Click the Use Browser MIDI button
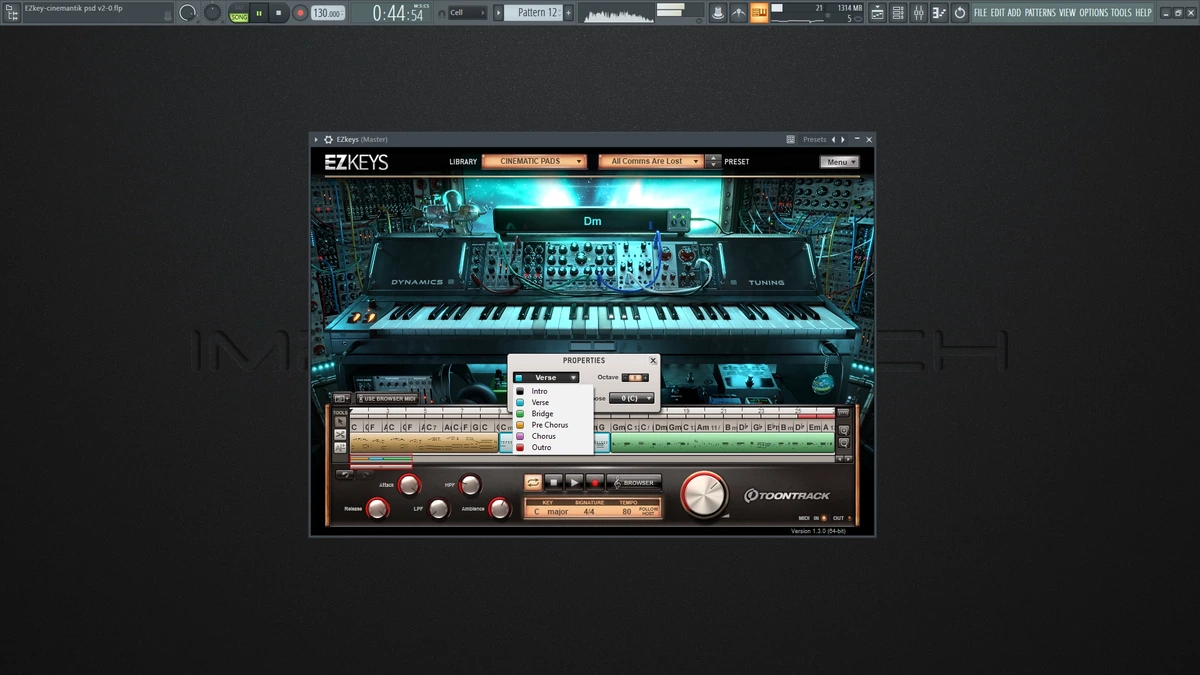1200x675 pixels. click(387, 399)
